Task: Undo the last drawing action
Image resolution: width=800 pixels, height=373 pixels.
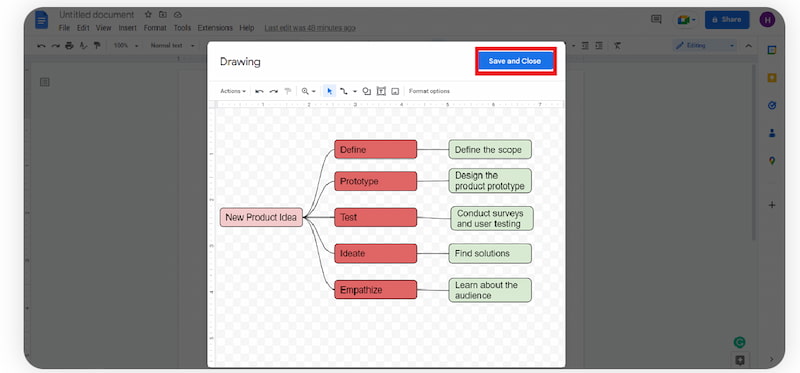Action: pos(259,91)
